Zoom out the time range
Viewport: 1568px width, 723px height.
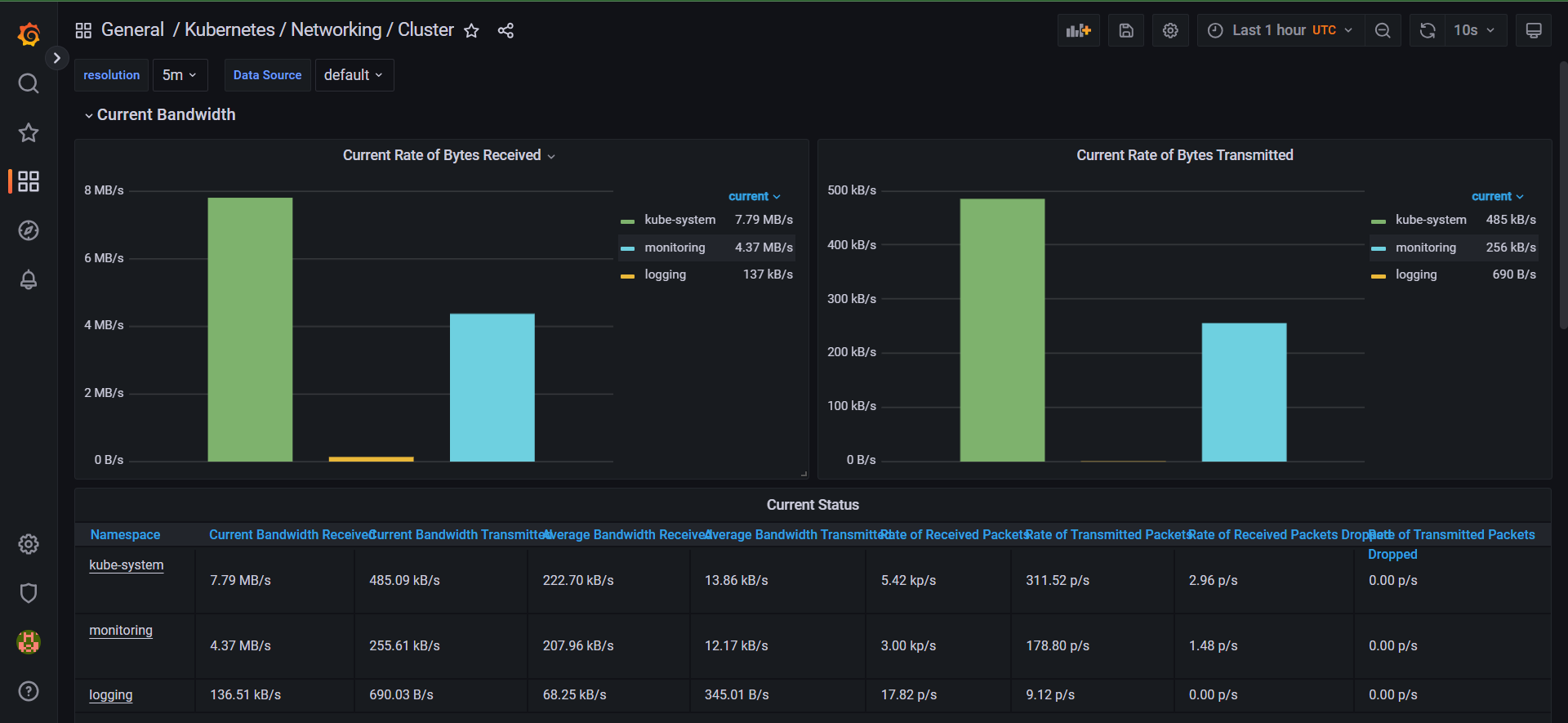coord(1383,30)
